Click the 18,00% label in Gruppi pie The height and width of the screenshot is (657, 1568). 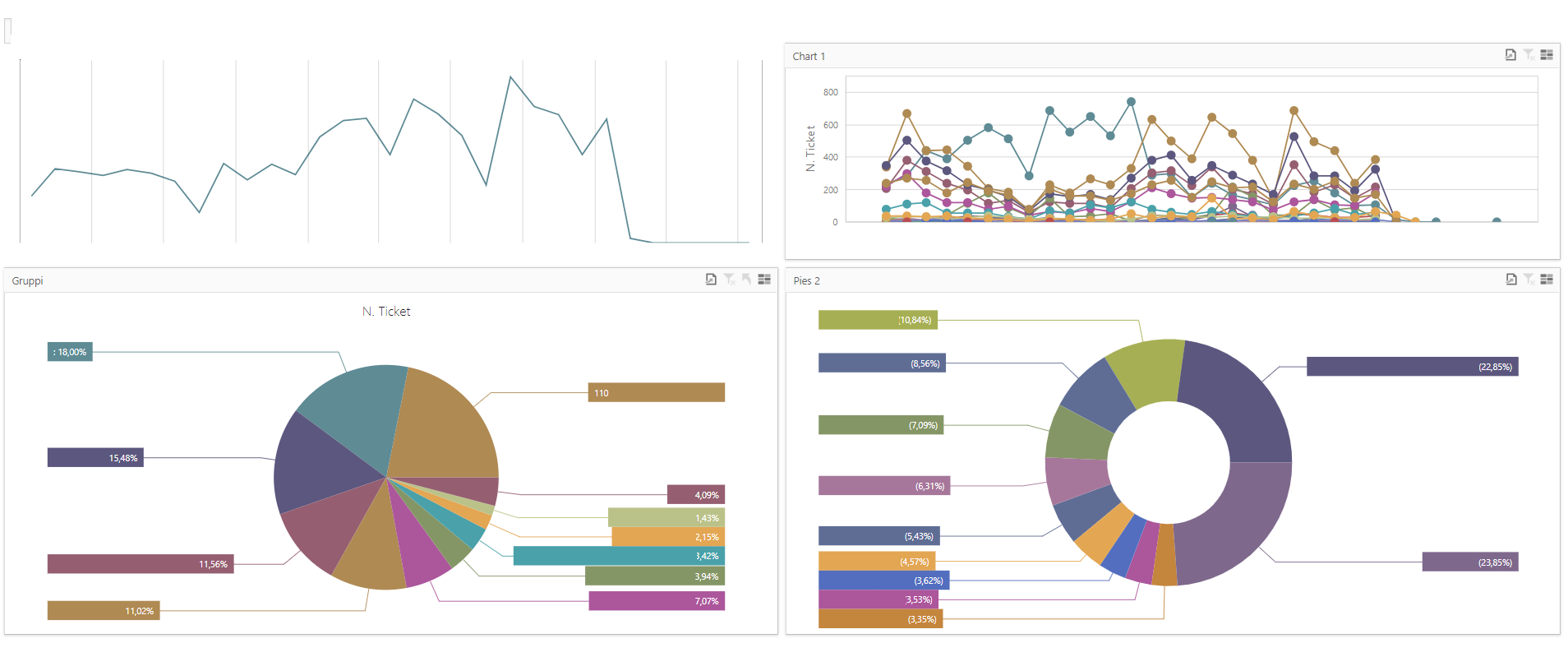click(x=70, y=352)
